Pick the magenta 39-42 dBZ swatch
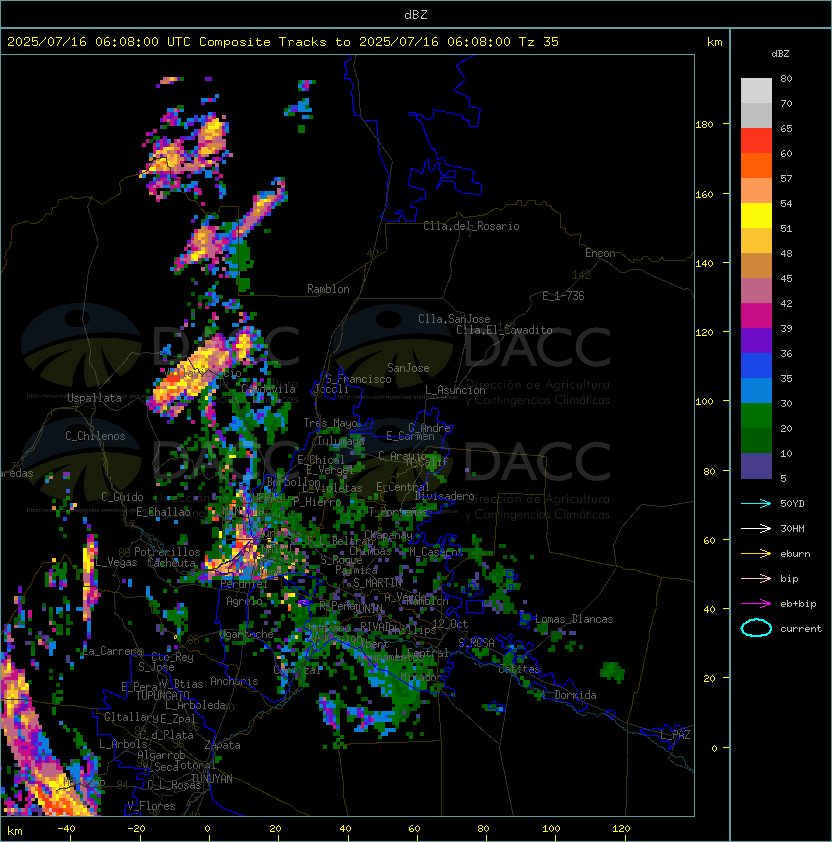This screenshot has width=832, height=842. [756, 316]
